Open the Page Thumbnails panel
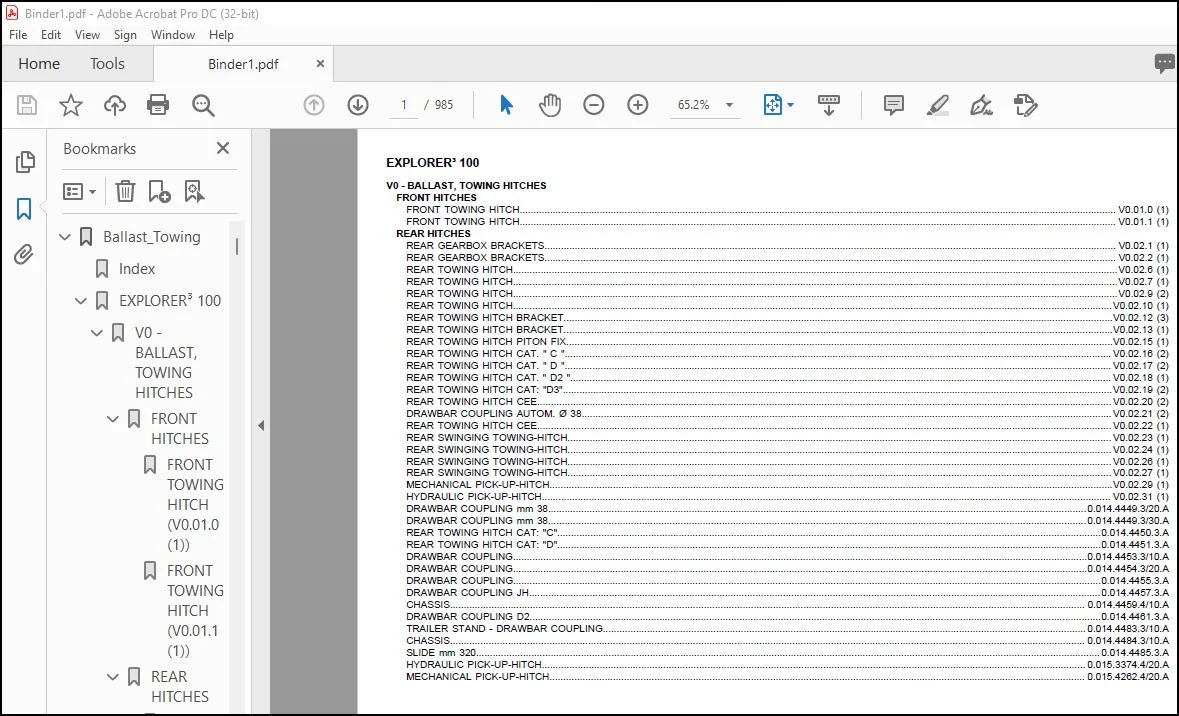1179x716 pixels. click(25, 162)
